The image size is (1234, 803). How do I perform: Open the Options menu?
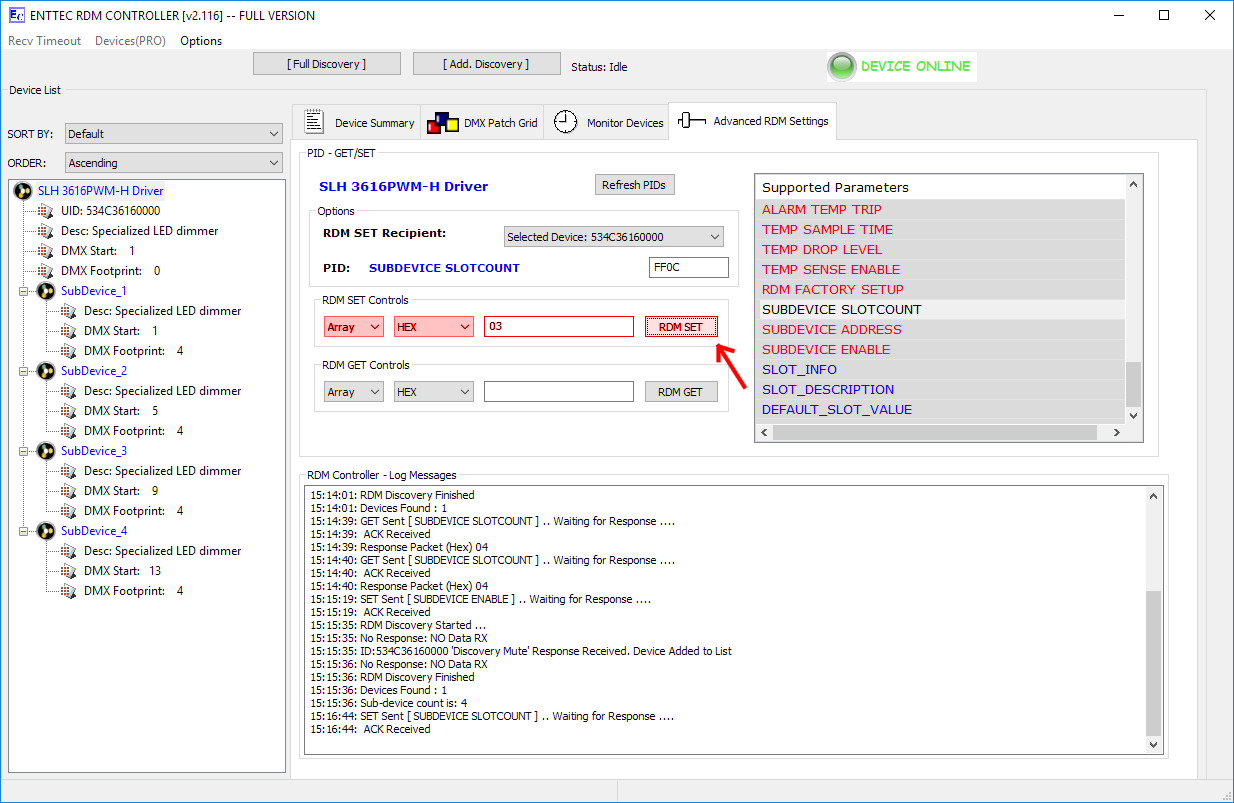[x=201, y=41]
